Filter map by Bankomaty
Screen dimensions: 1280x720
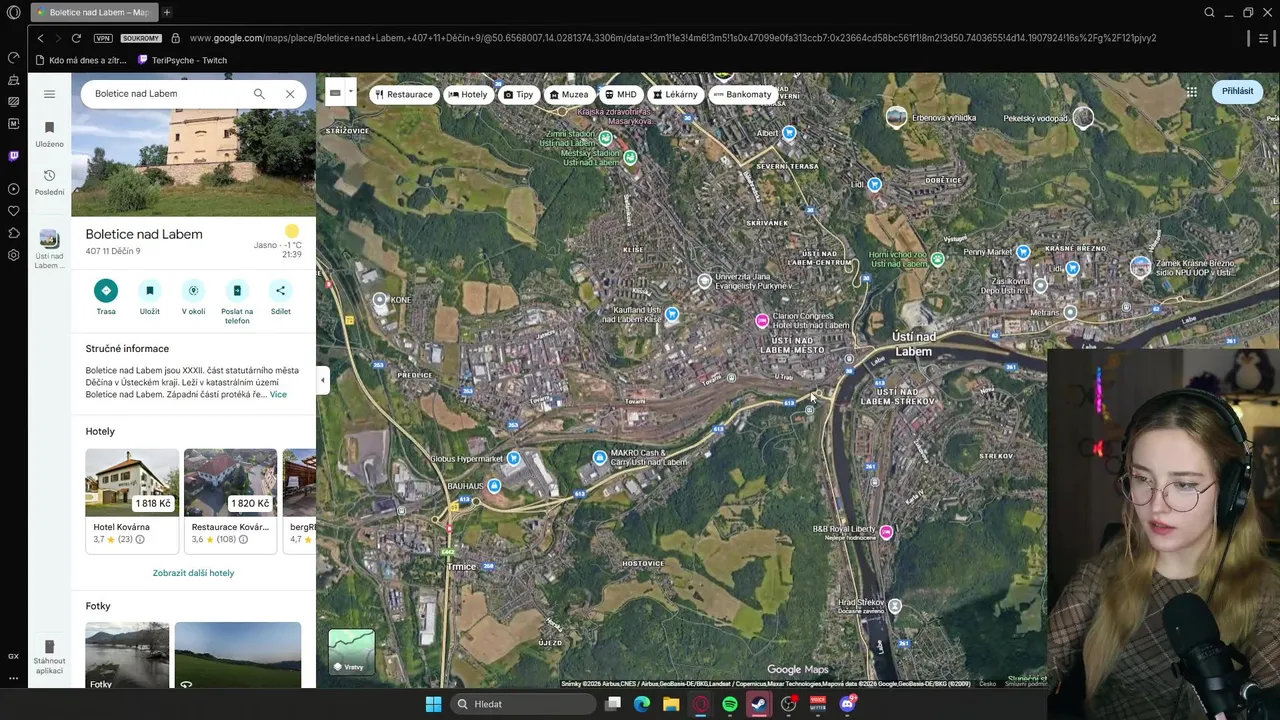[x=743, y=94]
